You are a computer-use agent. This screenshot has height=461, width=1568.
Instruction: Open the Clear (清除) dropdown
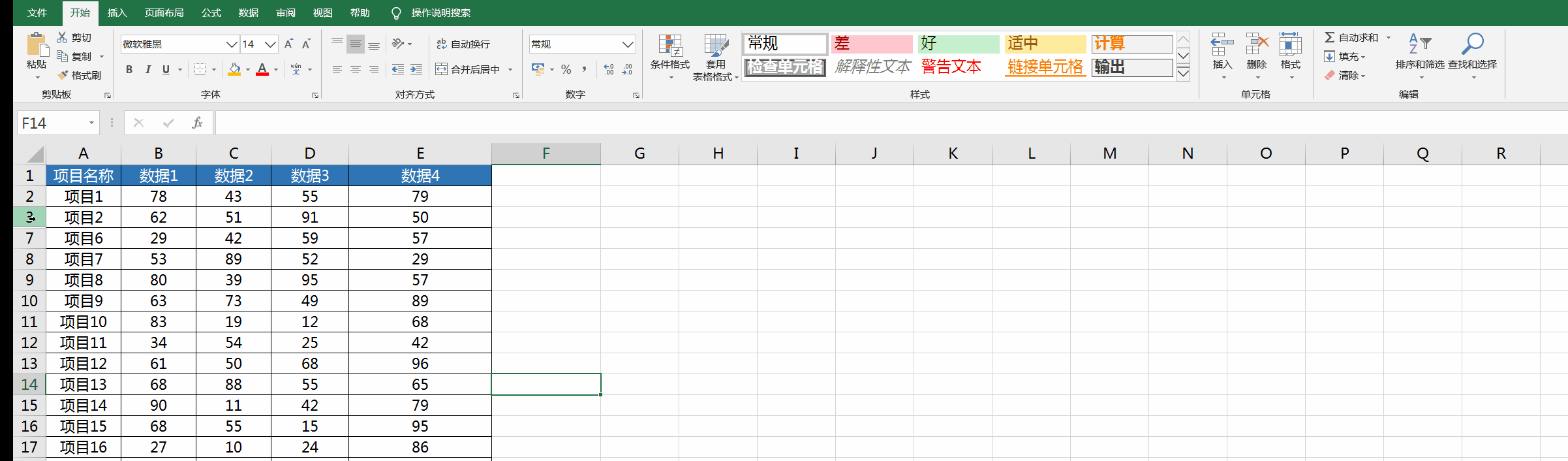[1345, 76]
